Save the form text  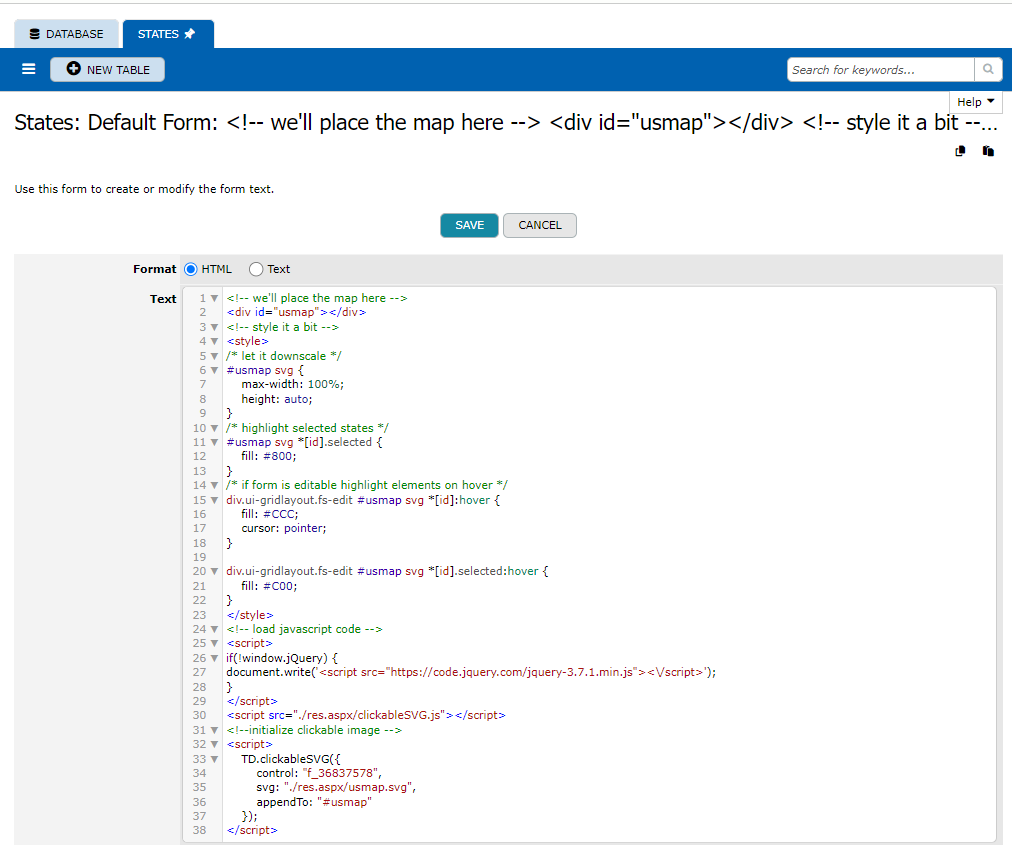pyautogui.click(x=469, y=225)
